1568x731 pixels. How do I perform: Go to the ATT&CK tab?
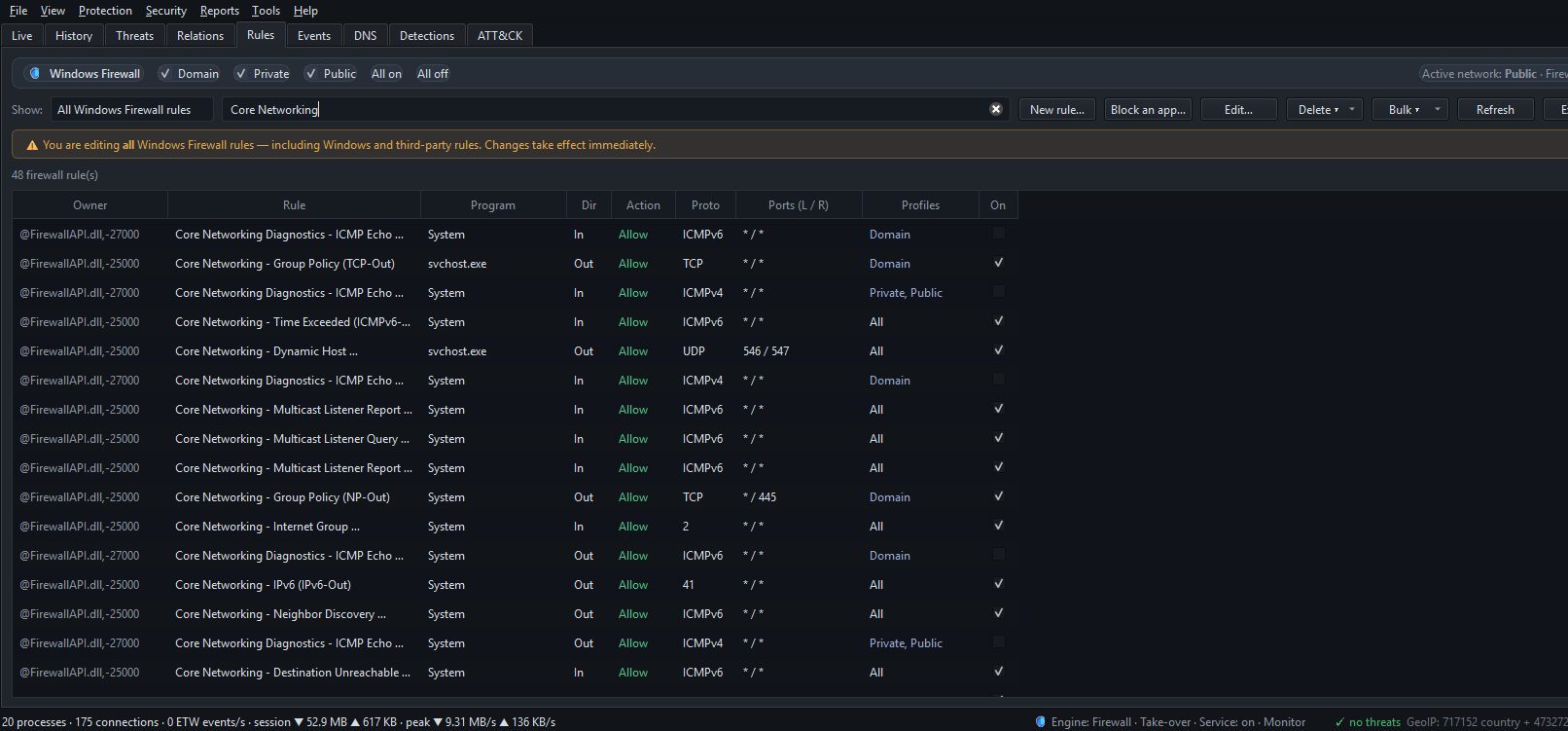(500, 36)
